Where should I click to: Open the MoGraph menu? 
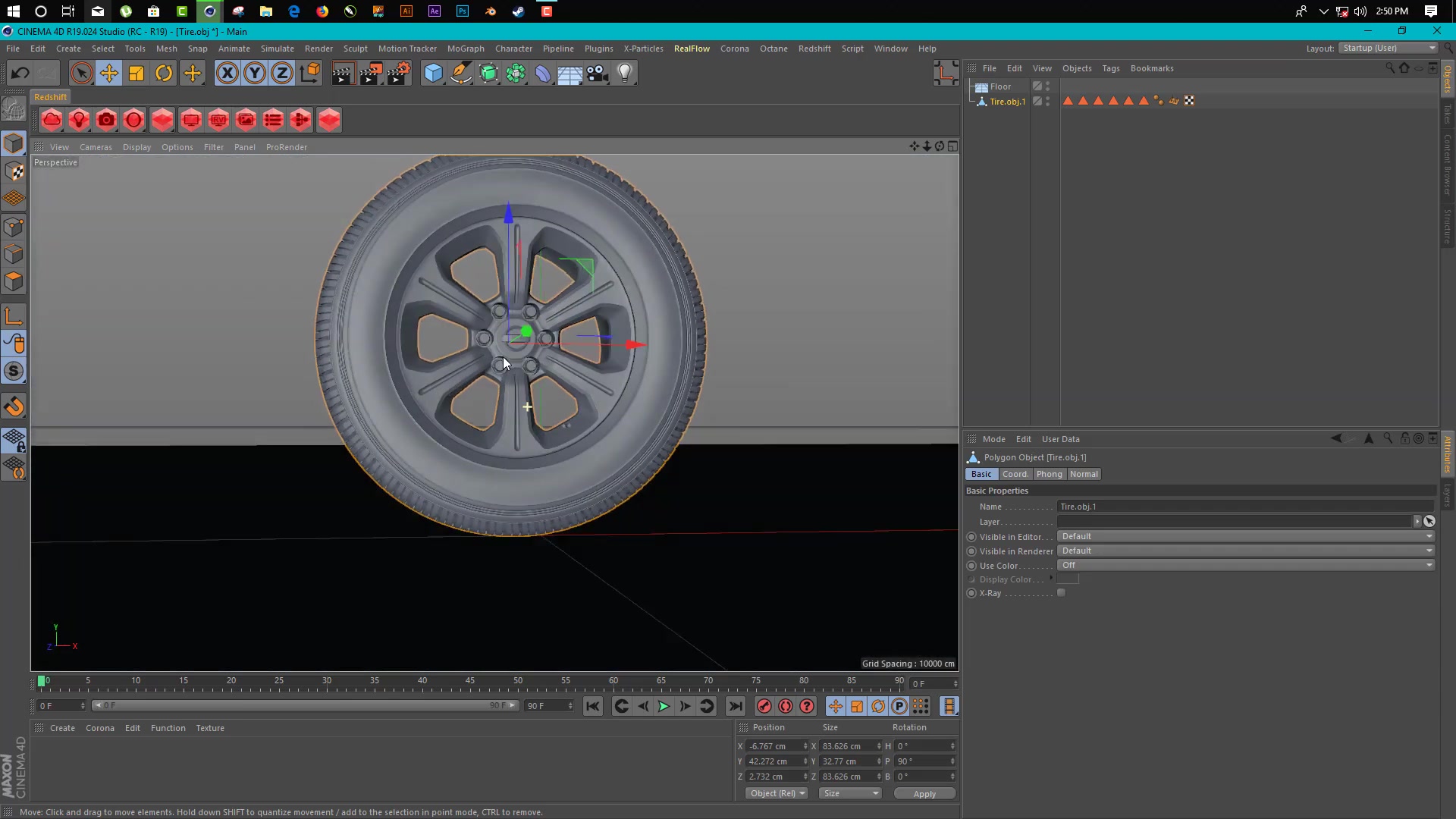(x=466, y=48)
